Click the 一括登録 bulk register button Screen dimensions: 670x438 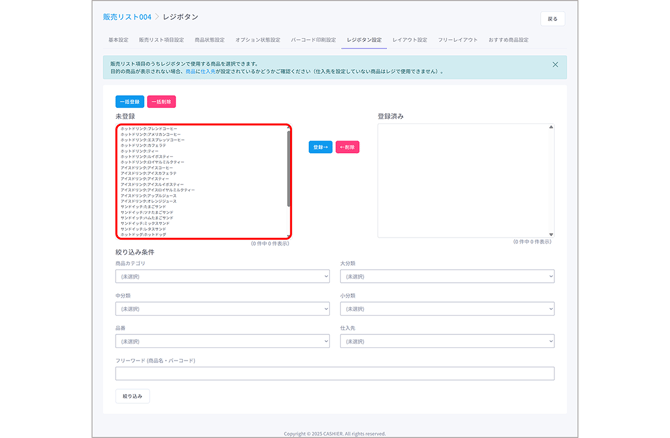(x=129, y=101)
